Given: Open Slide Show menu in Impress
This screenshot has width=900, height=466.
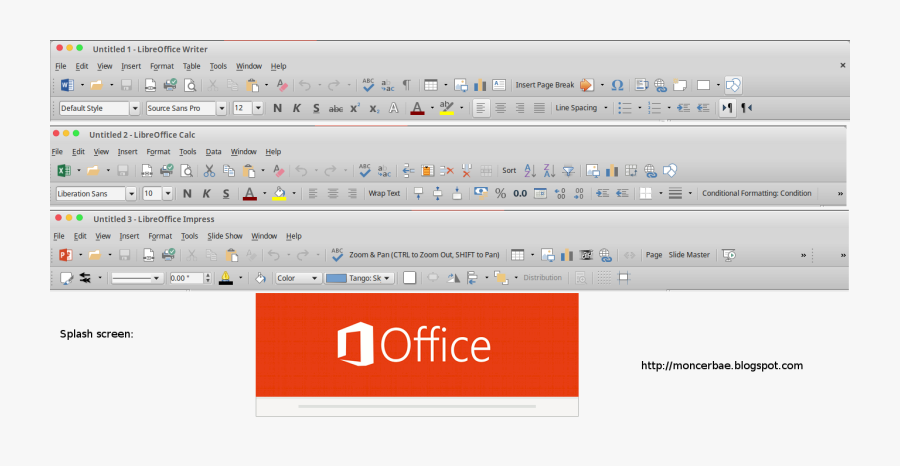Looking at the screenshot, I should tap(225, 236).
